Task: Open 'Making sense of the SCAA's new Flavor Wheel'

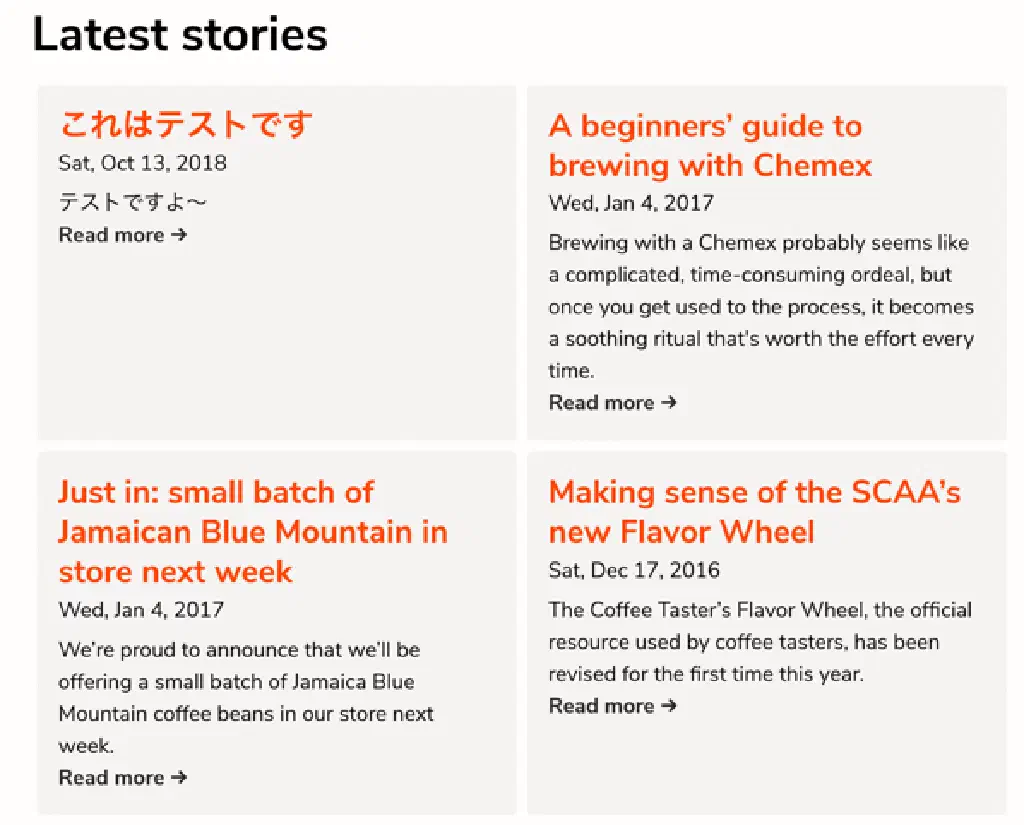Action: 754,512
